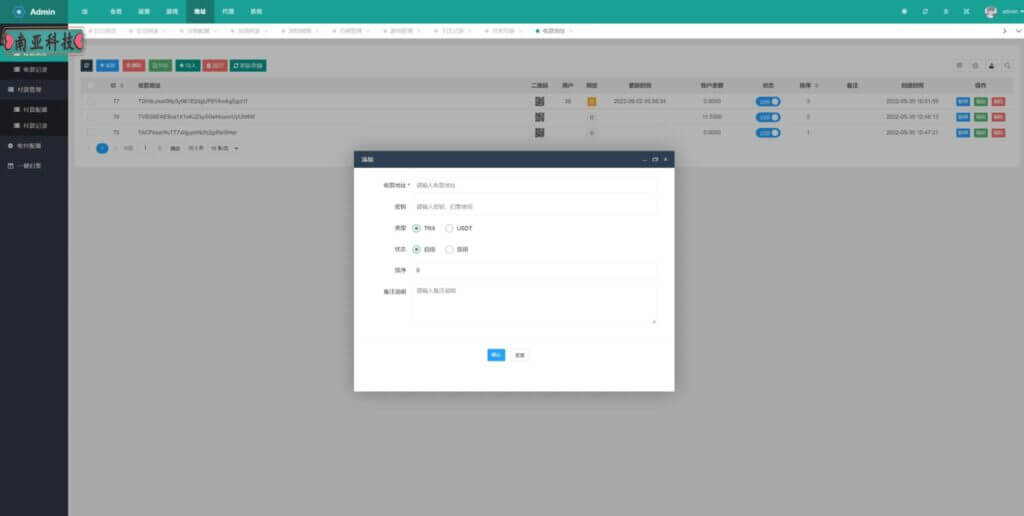Open sidebar item with the gear icon
The width and height of the screenshot is (1024, 516).
tap(34, 146)
